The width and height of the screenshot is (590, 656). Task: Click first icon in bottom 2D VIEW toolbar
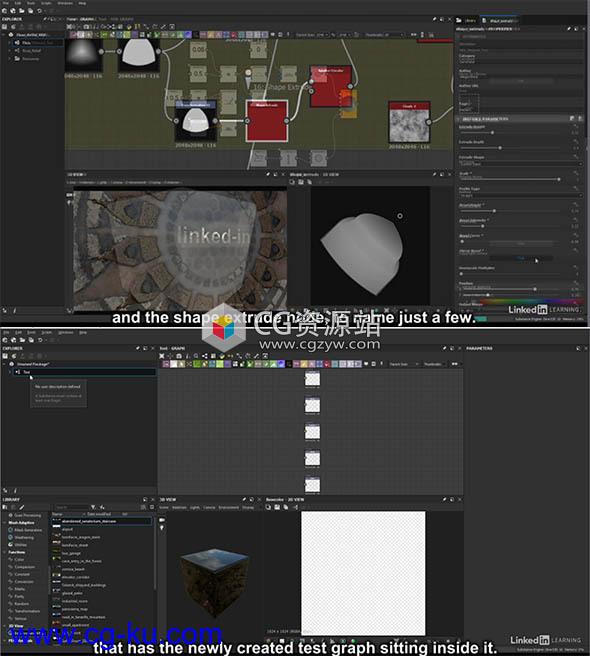[268, 507]
